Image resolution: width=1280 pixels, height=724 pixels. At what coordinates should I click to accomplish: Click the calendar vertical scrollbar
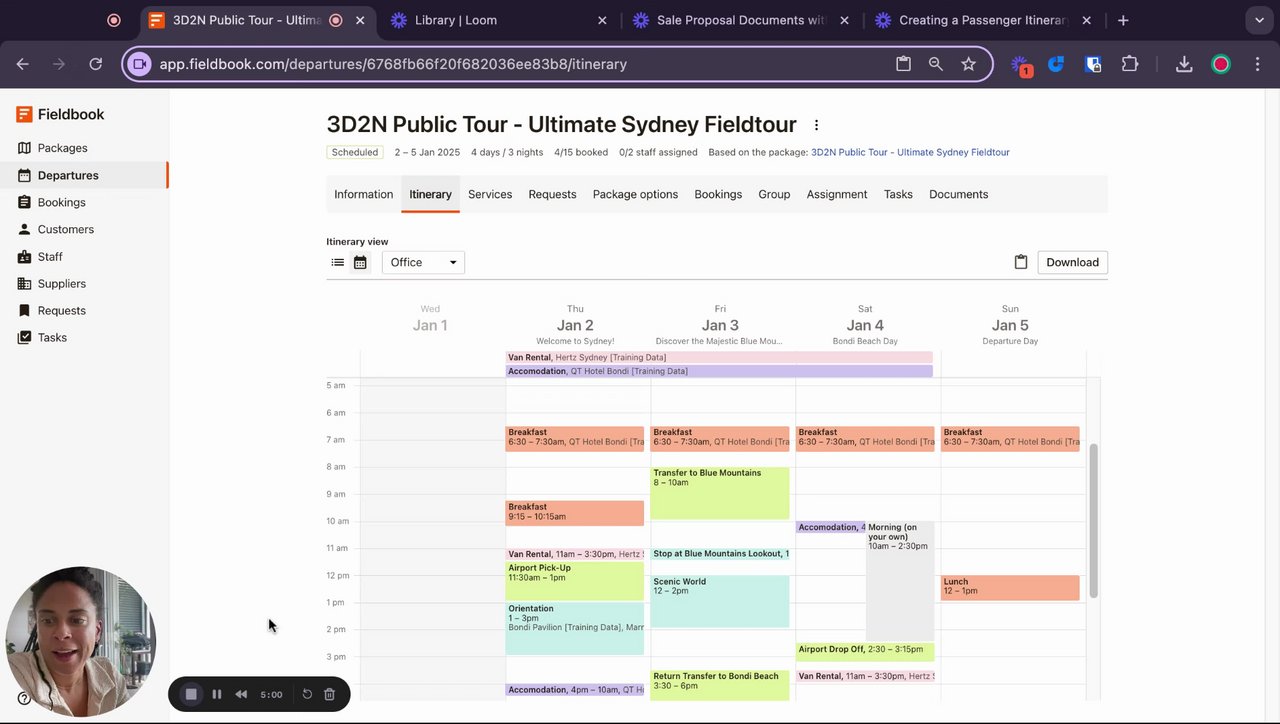[x=1094, y=520]
